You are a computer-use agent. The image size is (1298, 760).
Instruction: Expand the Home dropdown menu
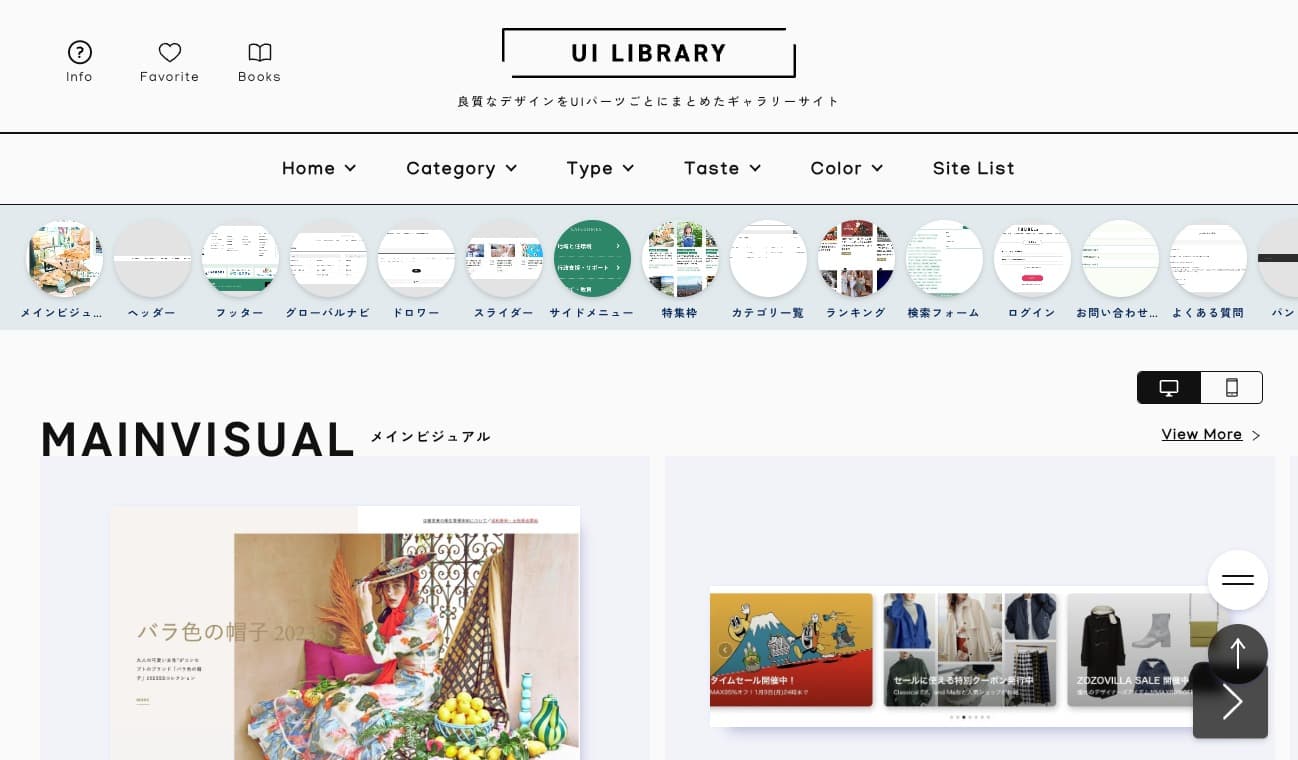click(x=319, y=168)
